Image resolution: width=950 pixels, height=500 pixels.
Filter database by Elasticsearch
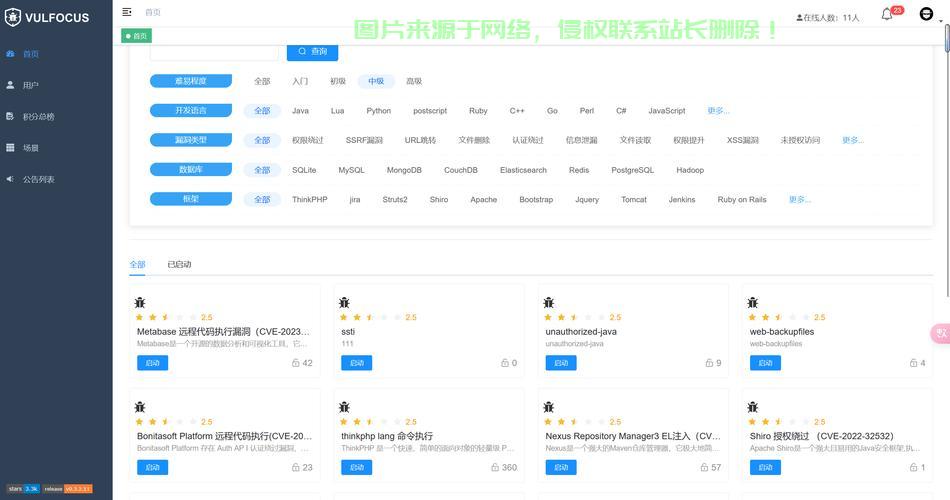tap(523, 170)
